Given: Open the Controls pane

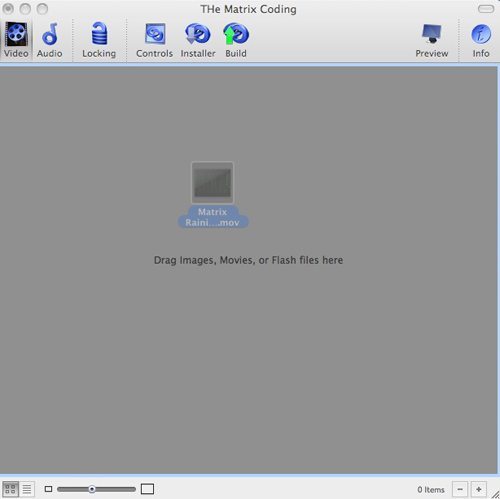Looking at the screenshot, I should 154,40.
